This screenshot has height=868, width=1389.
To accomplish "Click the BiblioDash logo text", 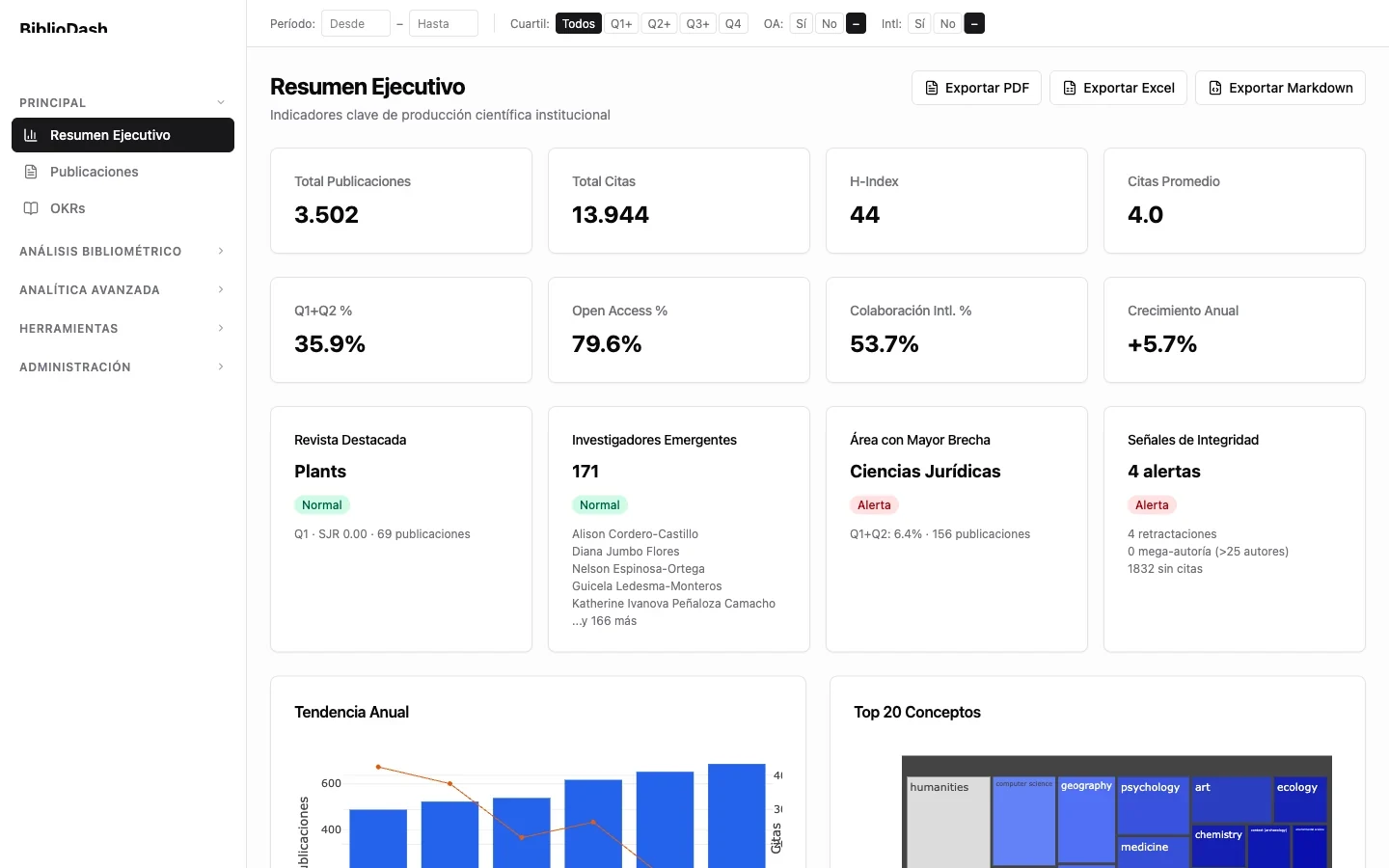I will 64,27.
